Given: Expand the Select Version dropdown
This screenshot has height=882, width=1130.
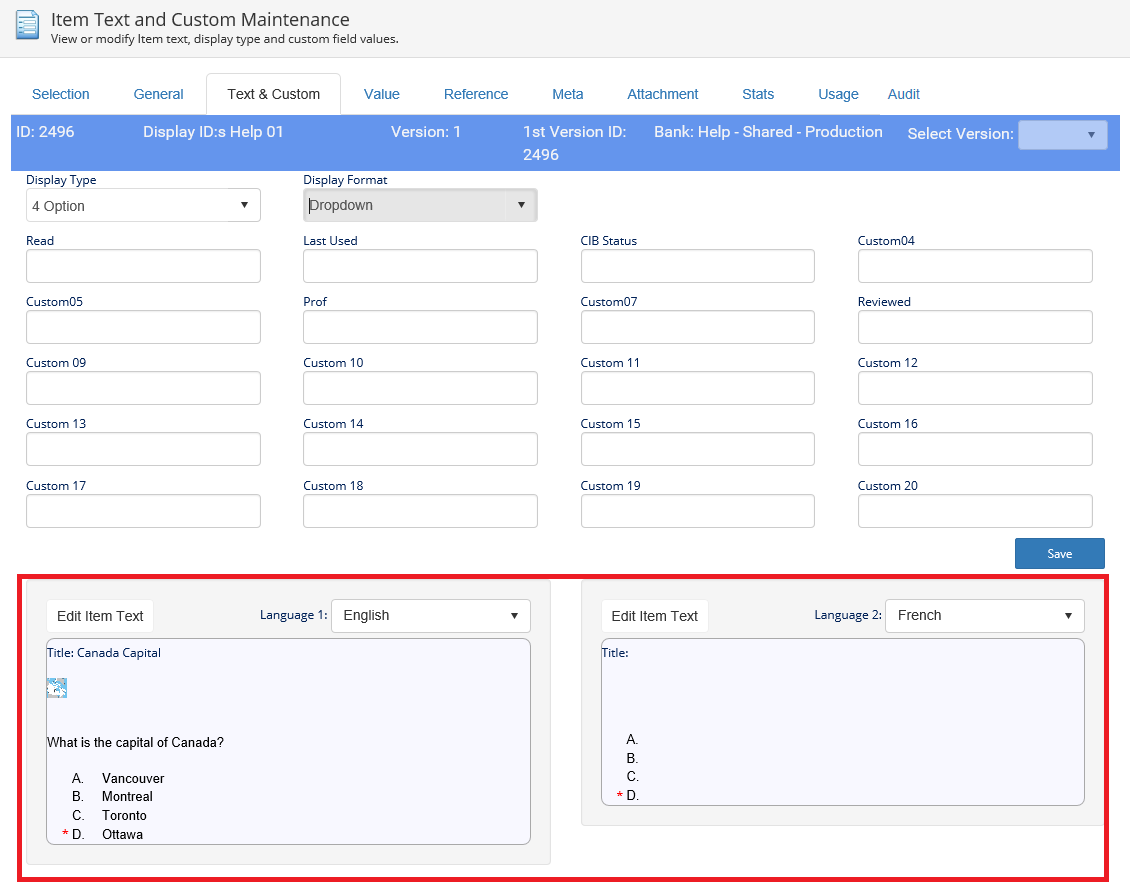Looking at the screenshot, I should click(x=1062, y=135).
